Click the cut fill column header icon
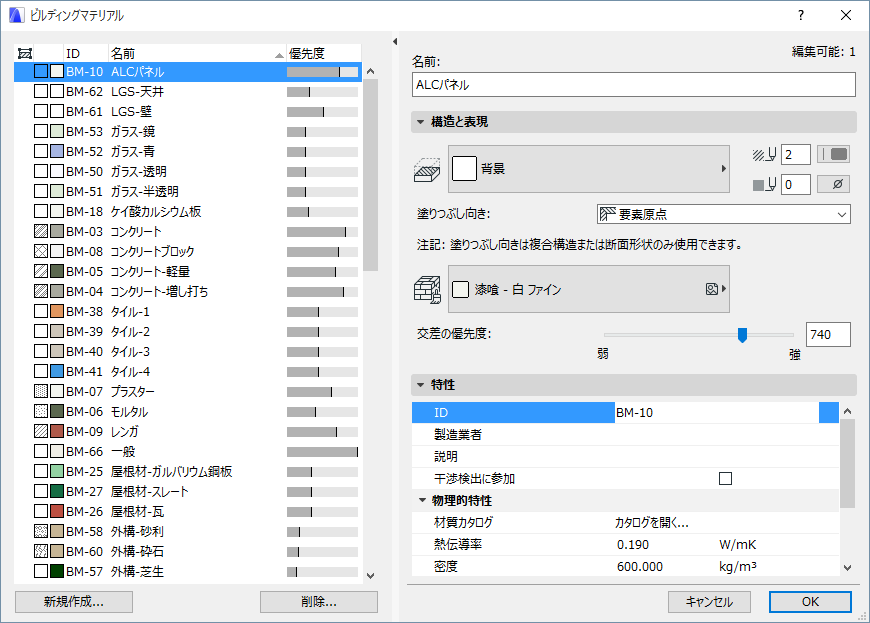 click(x=25, y=53)
